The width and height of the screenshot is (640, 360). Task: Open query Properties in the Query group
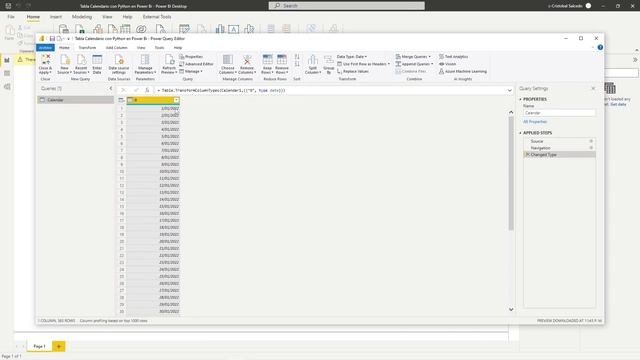click(191, 57)
